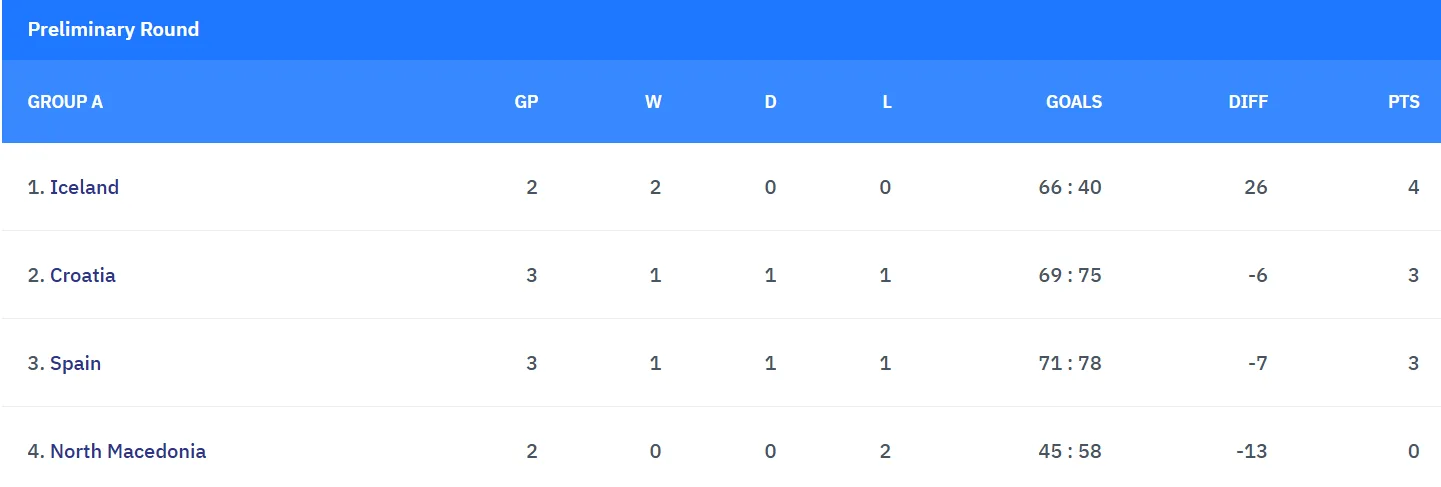Click North Macedonia's difference of -13
The width and height of the screenshot is (1441, 487).
point(1252,451)
